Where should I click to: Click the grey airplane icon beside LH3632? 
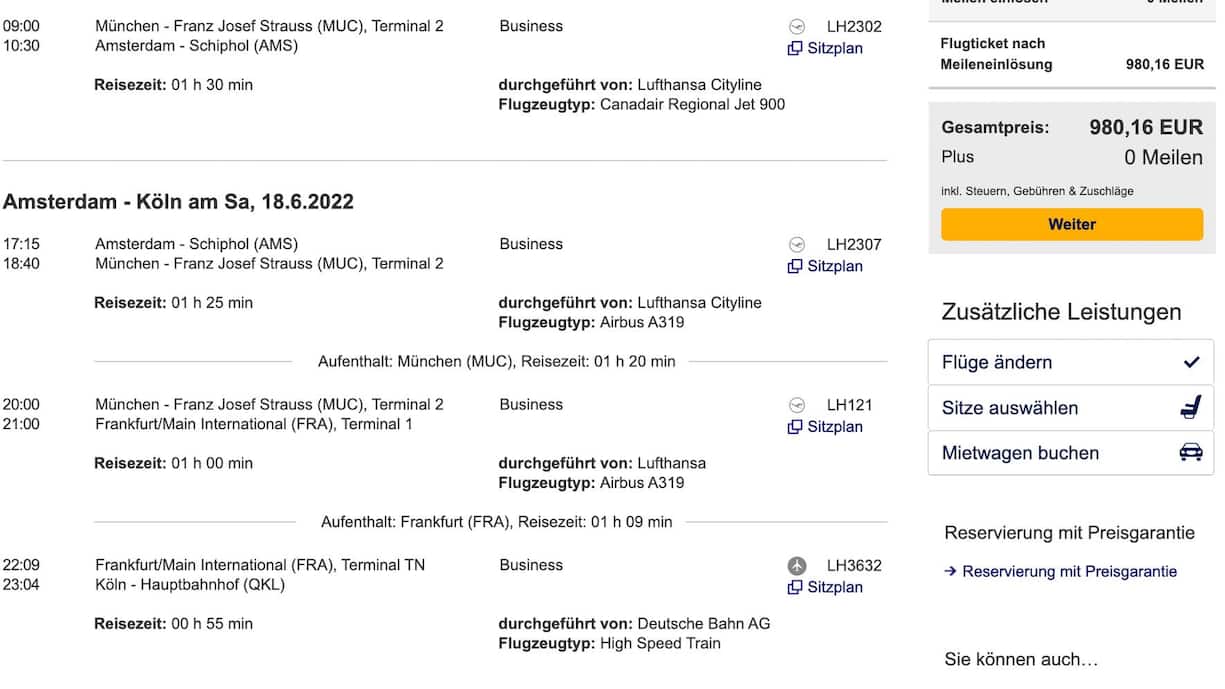797,566
